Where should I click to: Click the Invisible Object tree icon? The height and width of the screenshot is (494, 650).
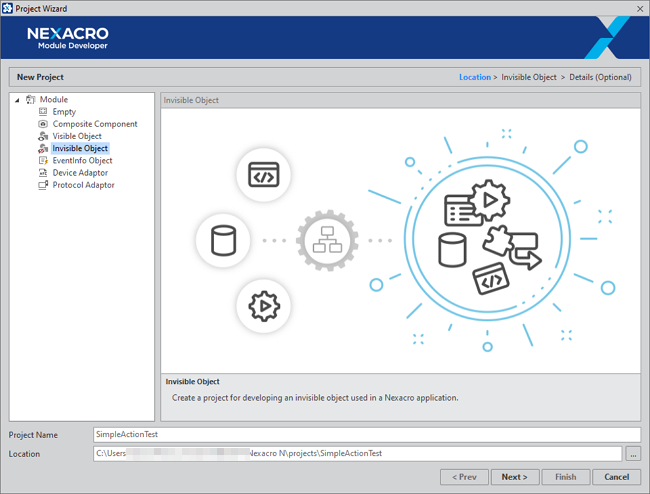point(43,149)
